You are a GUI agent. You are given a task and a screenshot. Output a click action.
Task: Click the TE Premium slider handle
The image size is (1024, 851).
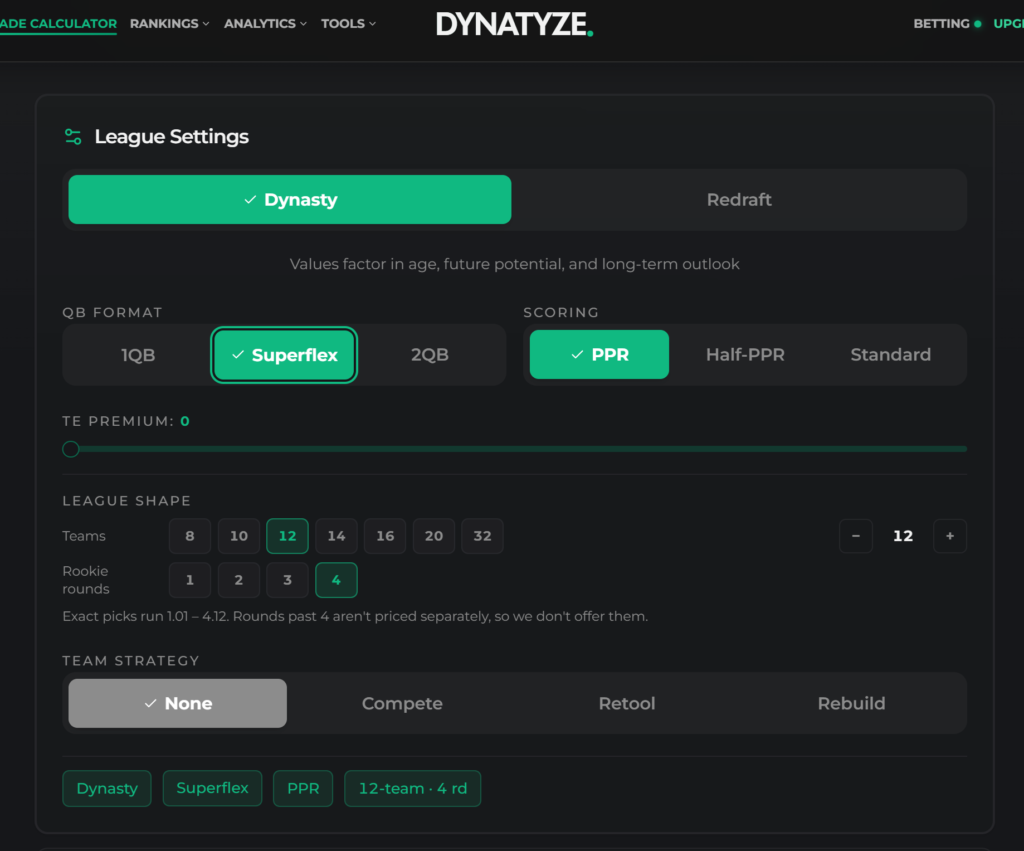pyautogui.click(x=71, y=449)
